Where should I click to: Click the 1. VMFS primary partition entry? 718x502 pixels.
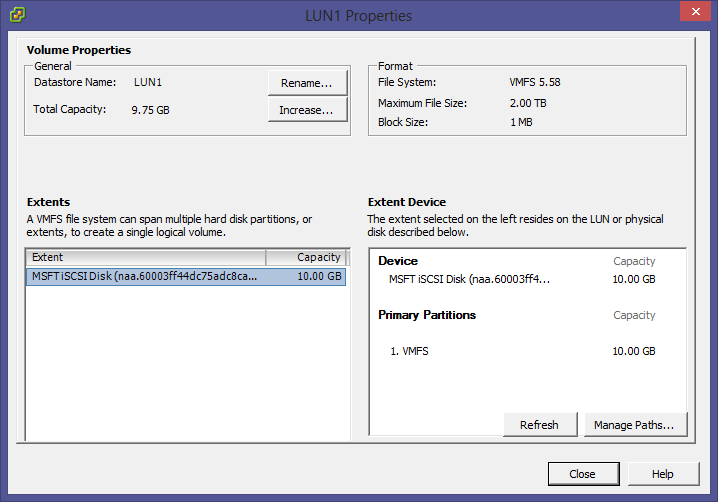click(x=409, y=351)
